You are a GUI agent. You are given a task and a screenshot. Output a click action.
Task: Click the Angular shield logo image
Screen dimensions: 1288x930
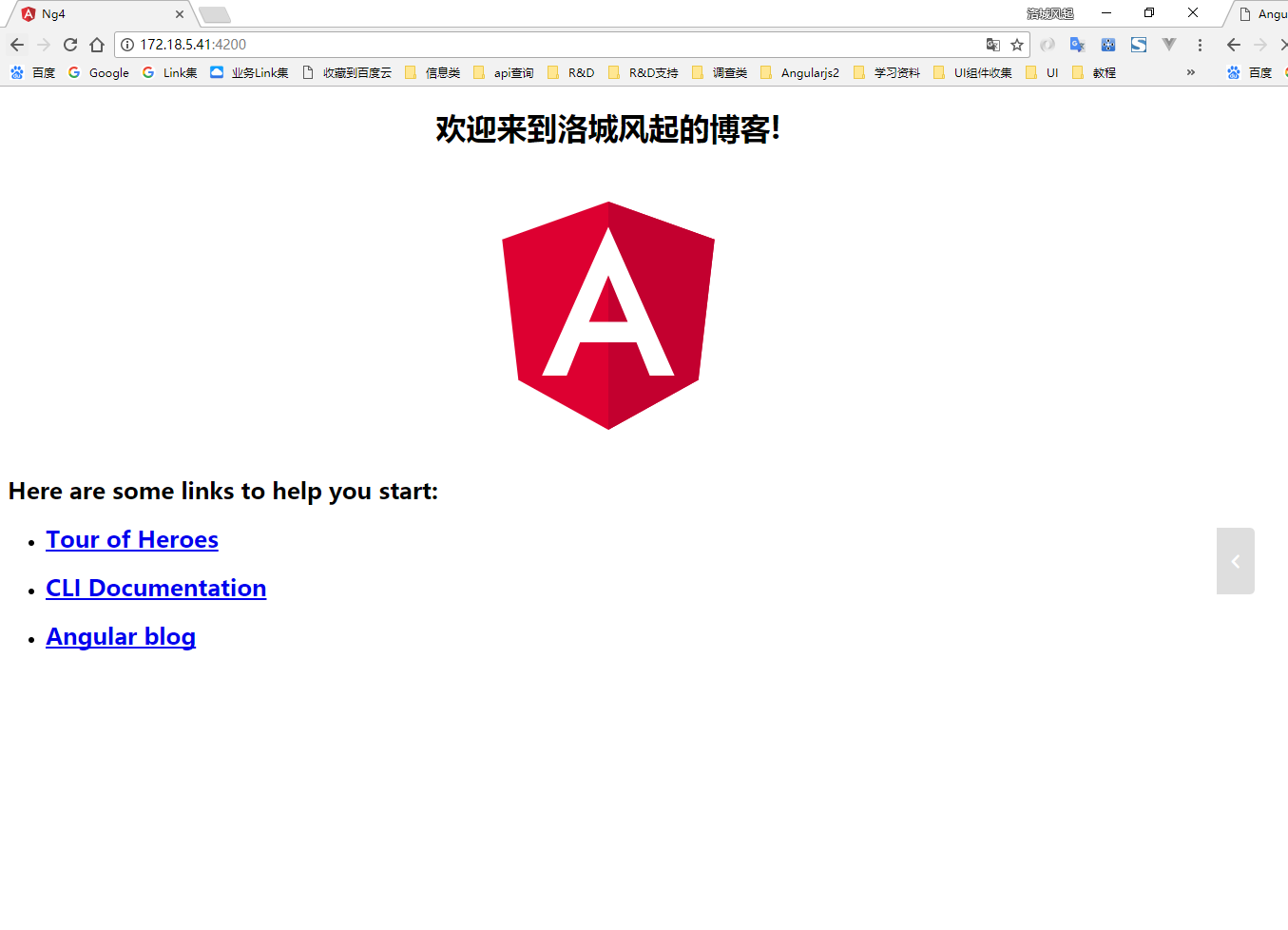[608, 315]
